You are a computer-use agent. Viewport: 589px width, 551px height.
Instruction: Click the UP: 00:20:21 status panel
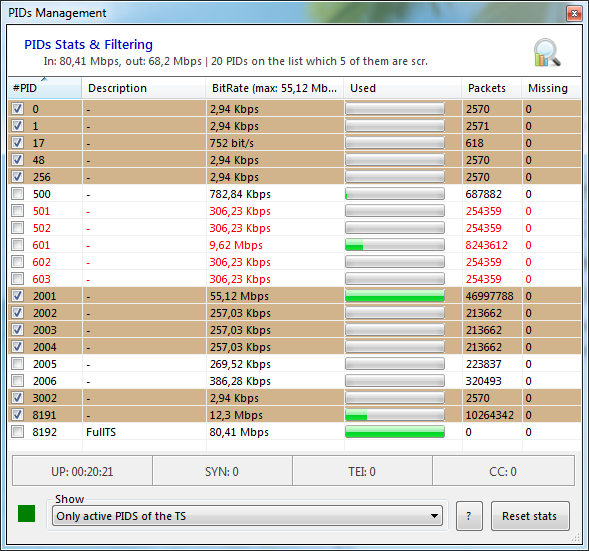[82, 471]
